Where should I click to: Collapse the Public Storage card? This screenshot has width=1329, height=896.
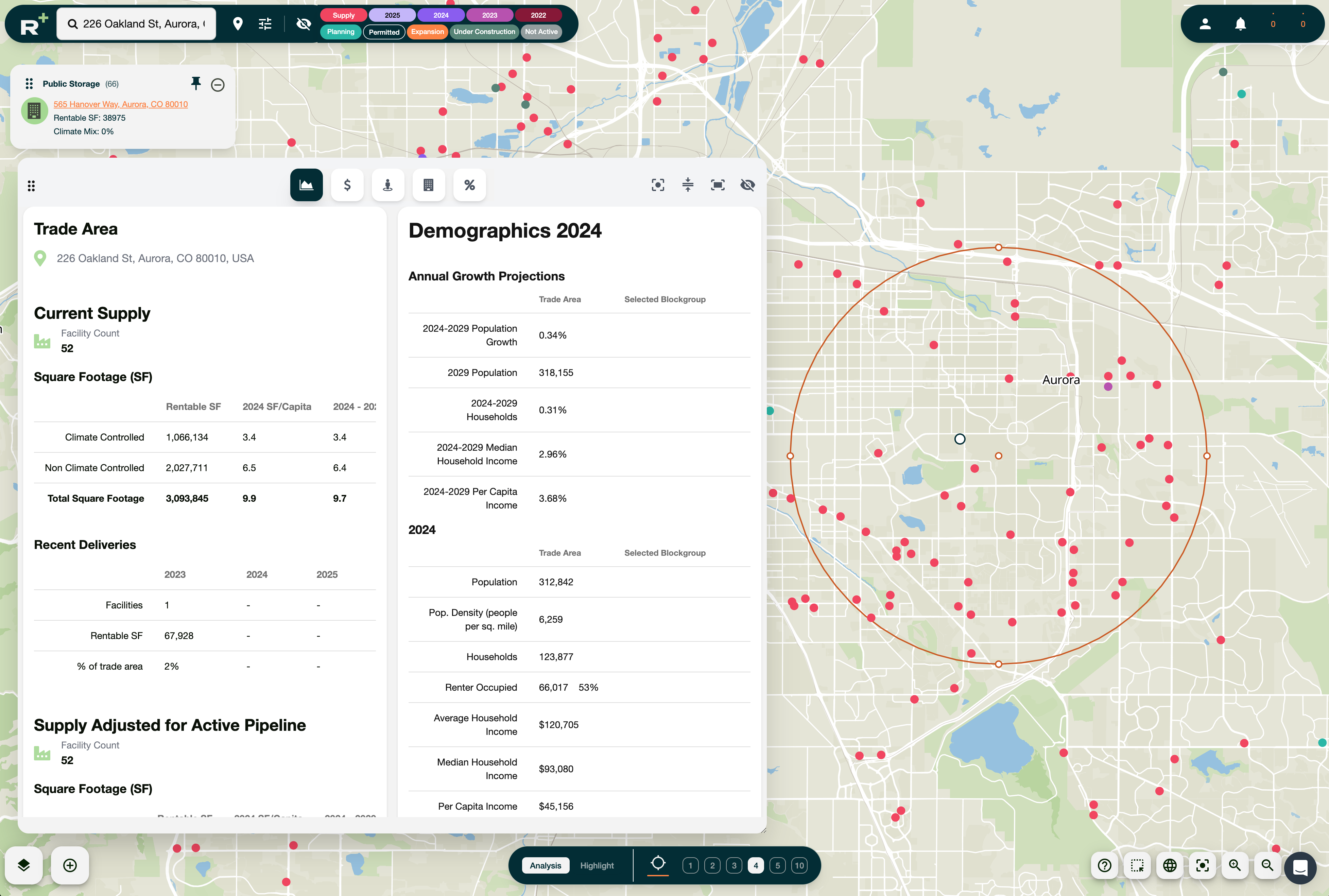[x=218, y=85]
